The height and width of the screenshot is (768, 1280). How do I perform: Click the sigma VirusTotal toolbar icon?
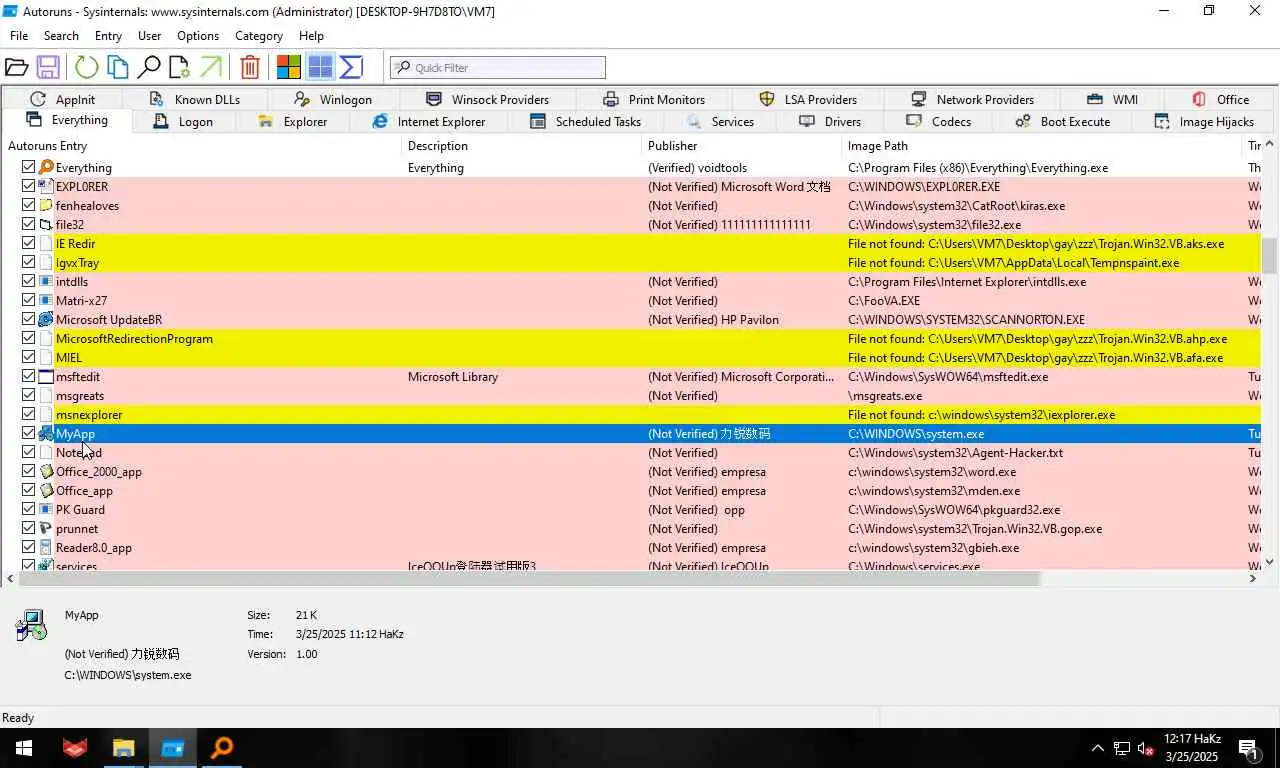point(351,67)
